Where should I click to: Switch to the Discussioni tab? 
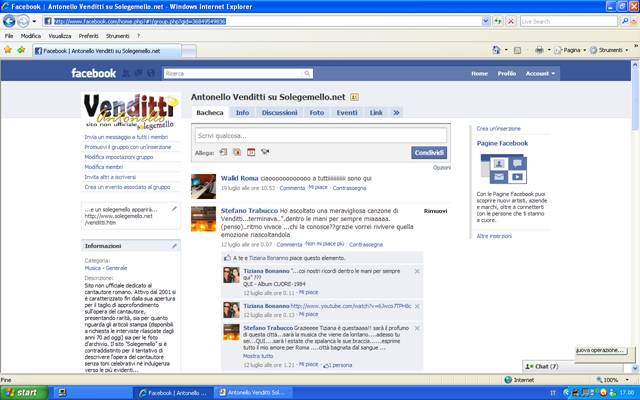280,113
